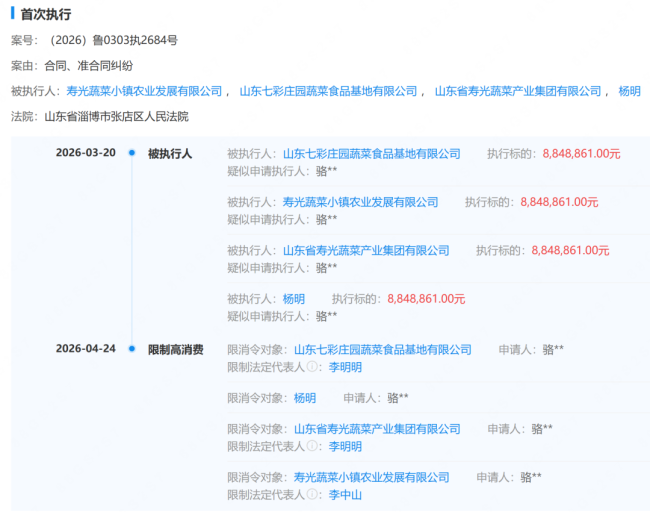Select the 2026-04-24 timeline dot
This screenshot has height=512, width=650.
(x=132, y=349)
